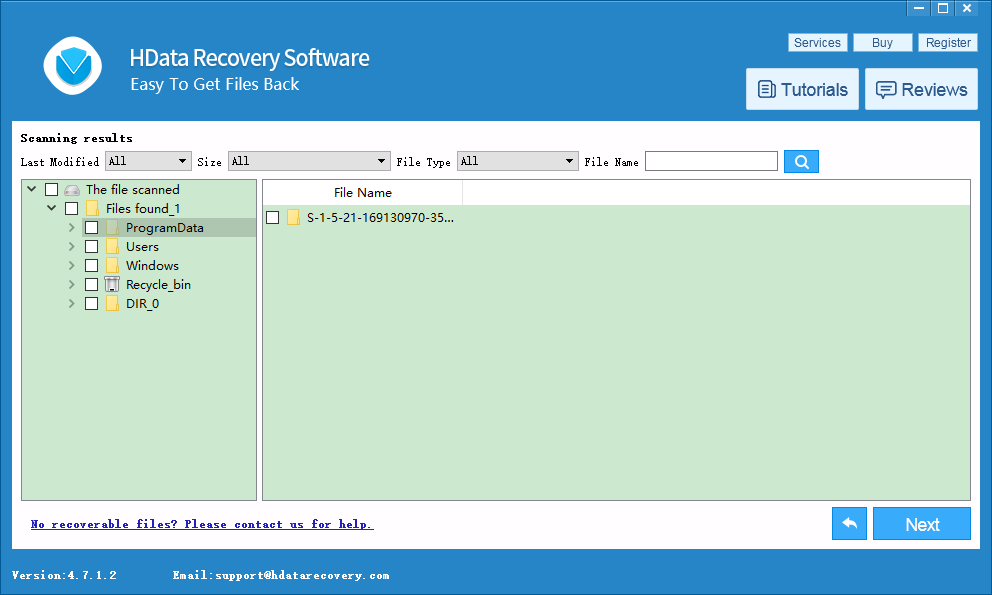Screen dimensions: 992x595
Task: Open the contact us for help link
Action: click(x=202, y=524)
